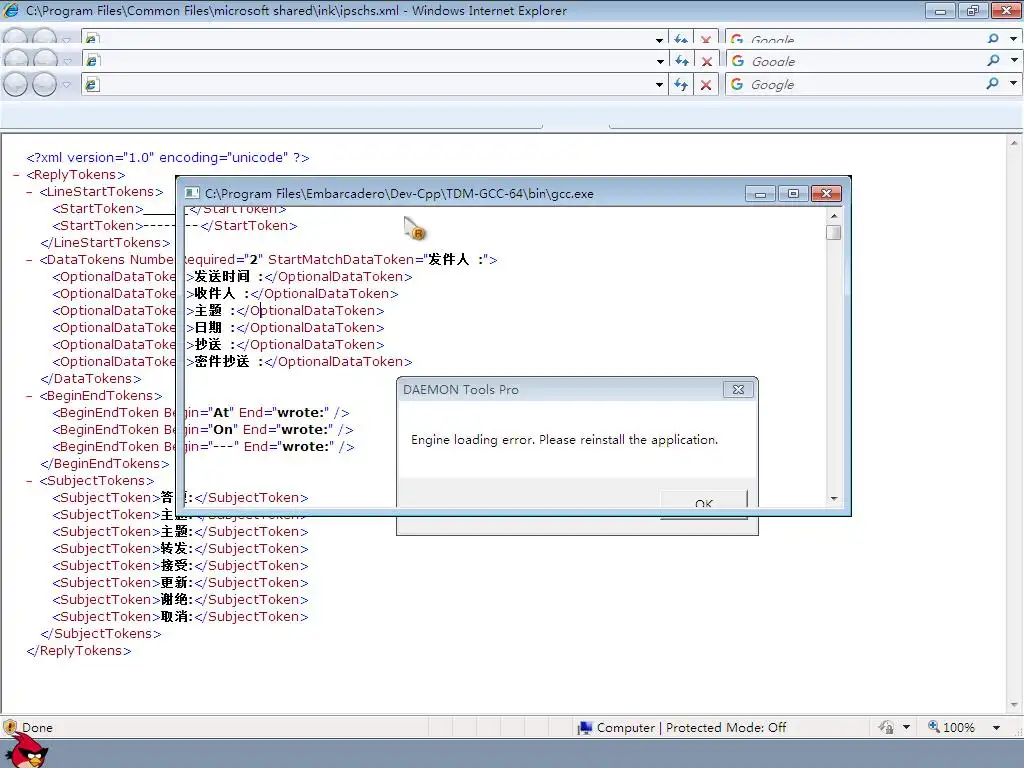
Task: Maximize the gcc.exe window
Action: pyautogui.click(x=793, y=194)
